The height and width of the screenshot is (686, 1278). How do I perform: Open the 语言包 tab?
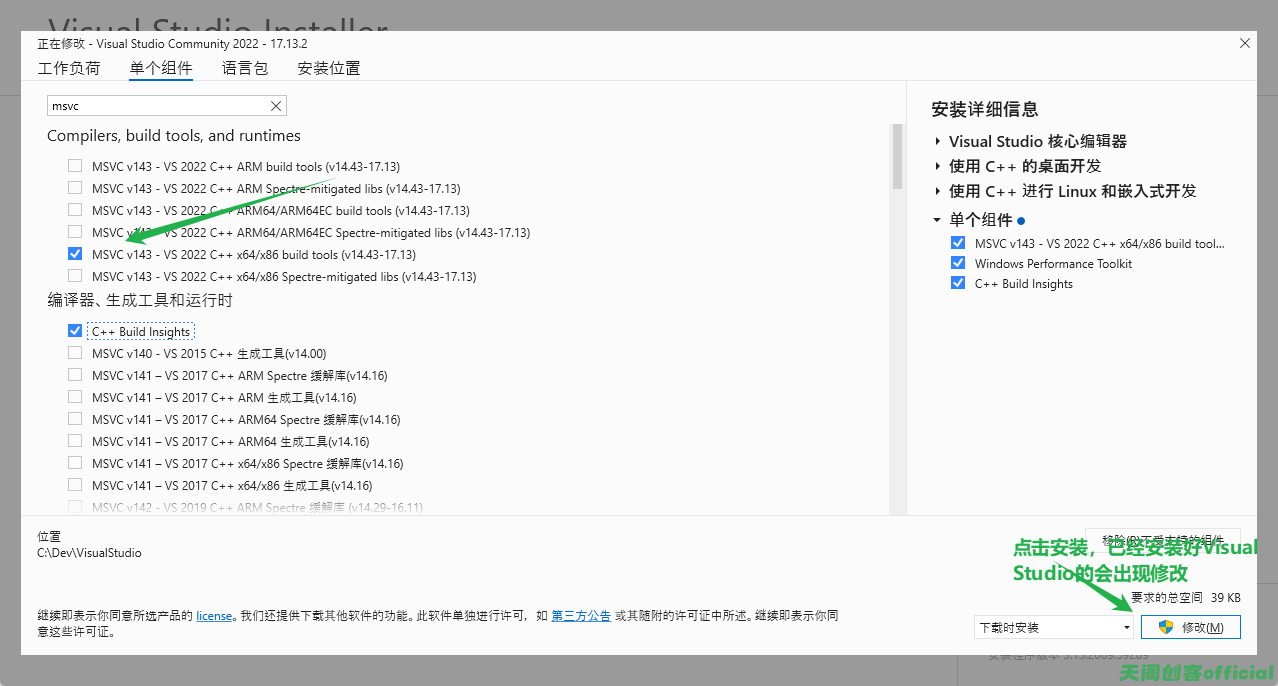tap(245, 69)
